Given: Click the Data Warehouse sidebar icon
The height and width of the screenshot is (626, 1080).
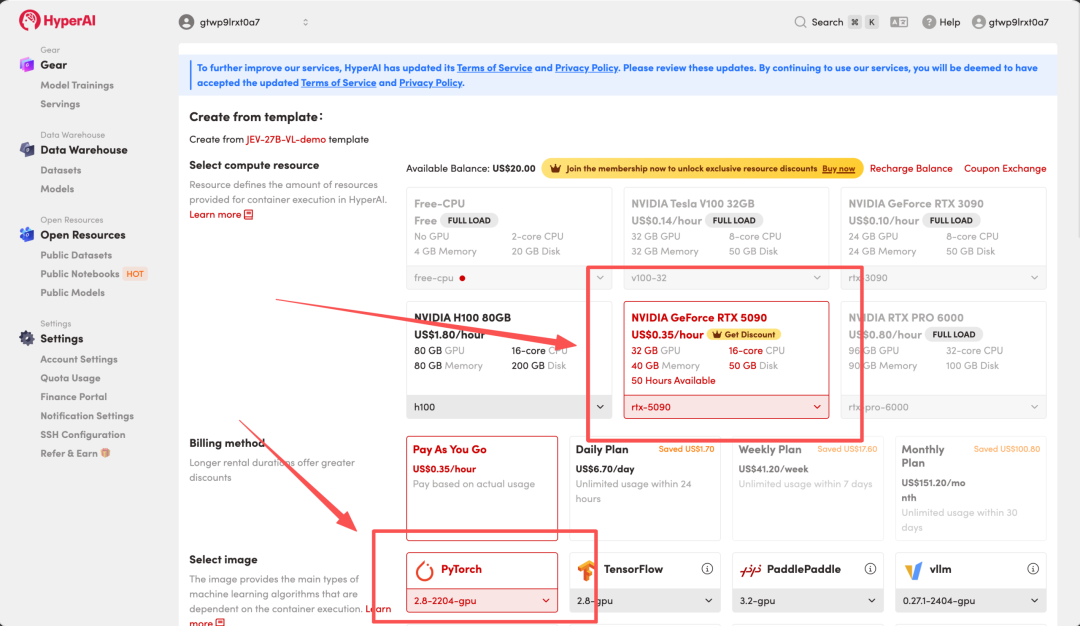Looking at the screenshot, I should click(27, 149).
